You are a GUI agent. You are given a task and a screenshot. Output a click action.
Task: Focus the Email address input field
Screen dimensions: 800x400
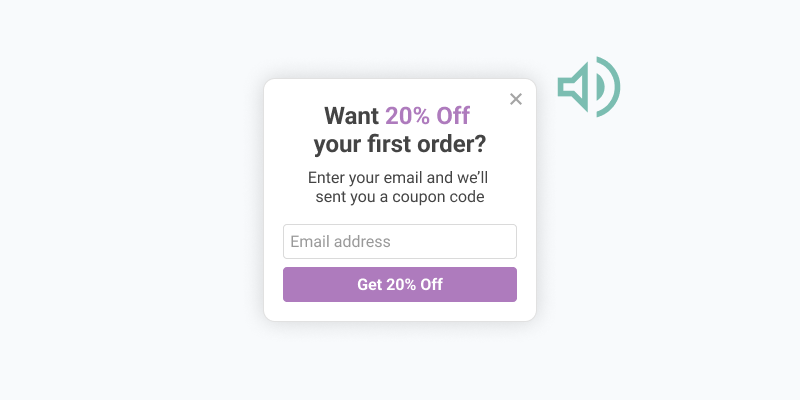400,242
